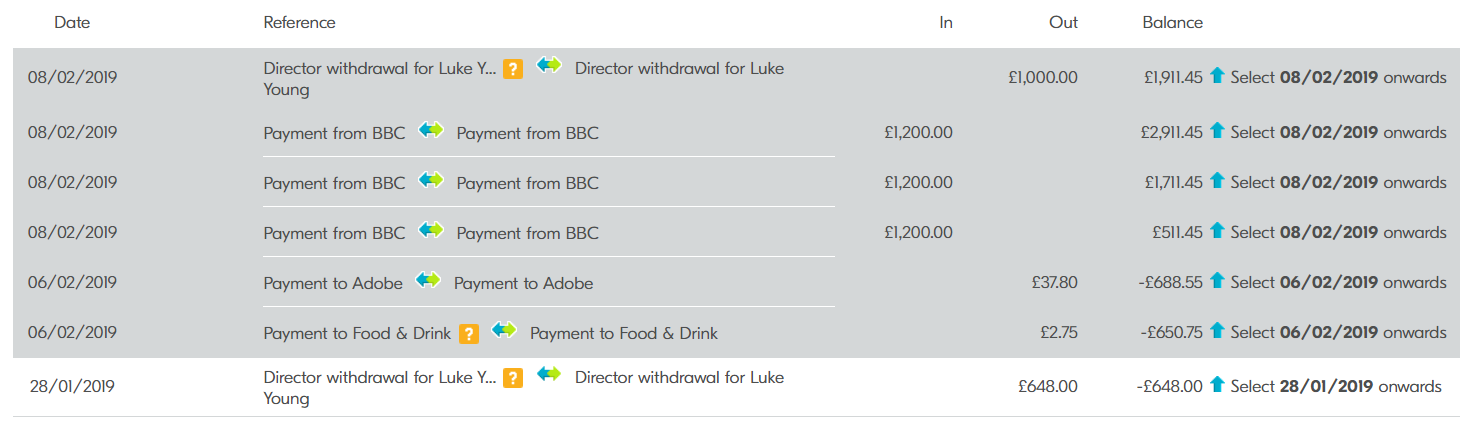The height and width of the screenshot is (426, 1475).
Task: Click Select 06/02/2019 onwards beside balance -£650.75
Action: pyautogui.click(x=1338, y=332)
